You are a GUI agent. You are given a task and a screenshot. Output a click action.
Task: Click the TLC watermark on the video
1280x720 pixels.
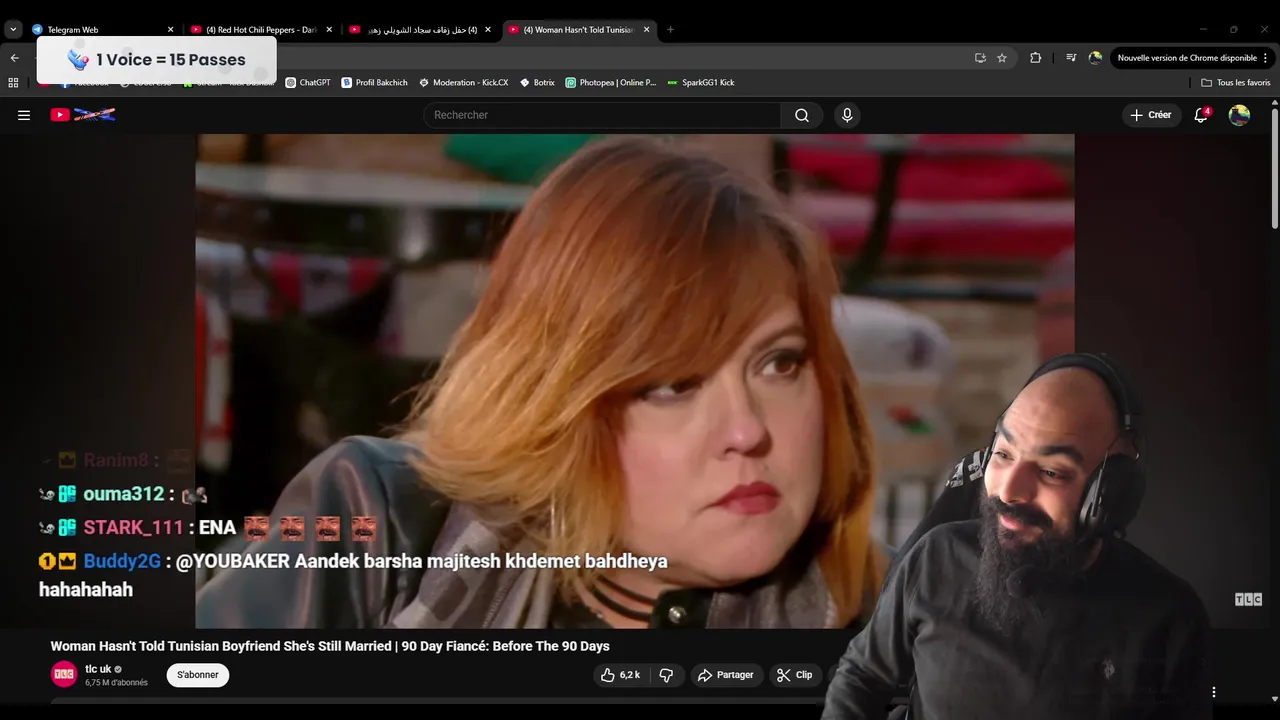tap(1248, 599)
